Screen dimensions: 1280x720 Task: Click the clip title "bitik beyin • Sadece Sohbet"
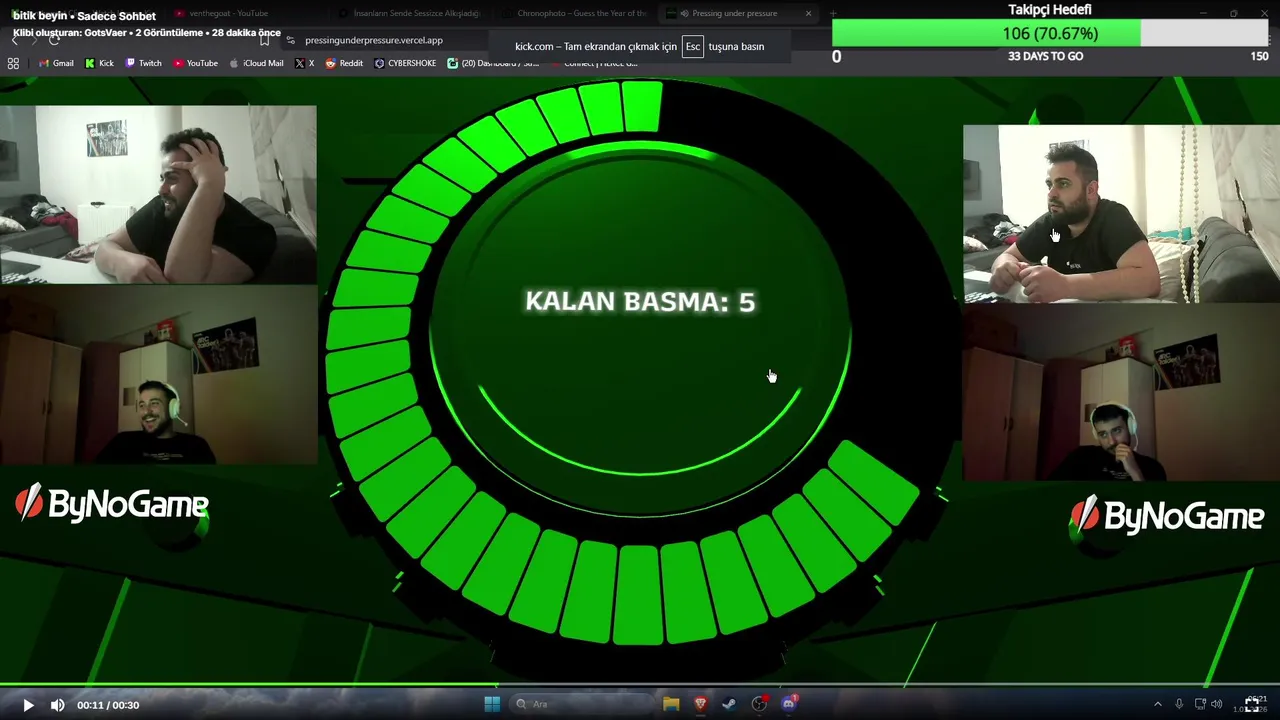pyautogui.click(x=84, y=16)
